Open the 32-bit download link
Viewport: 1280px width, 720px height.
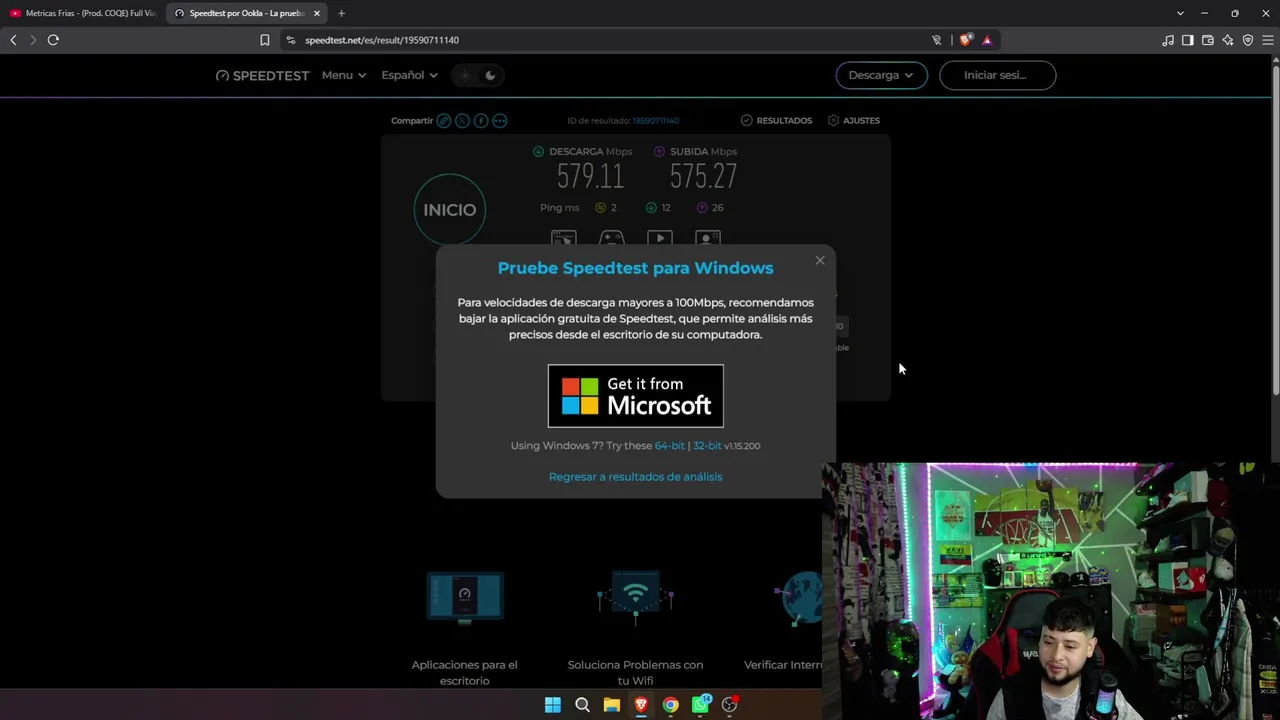(707, 446)
